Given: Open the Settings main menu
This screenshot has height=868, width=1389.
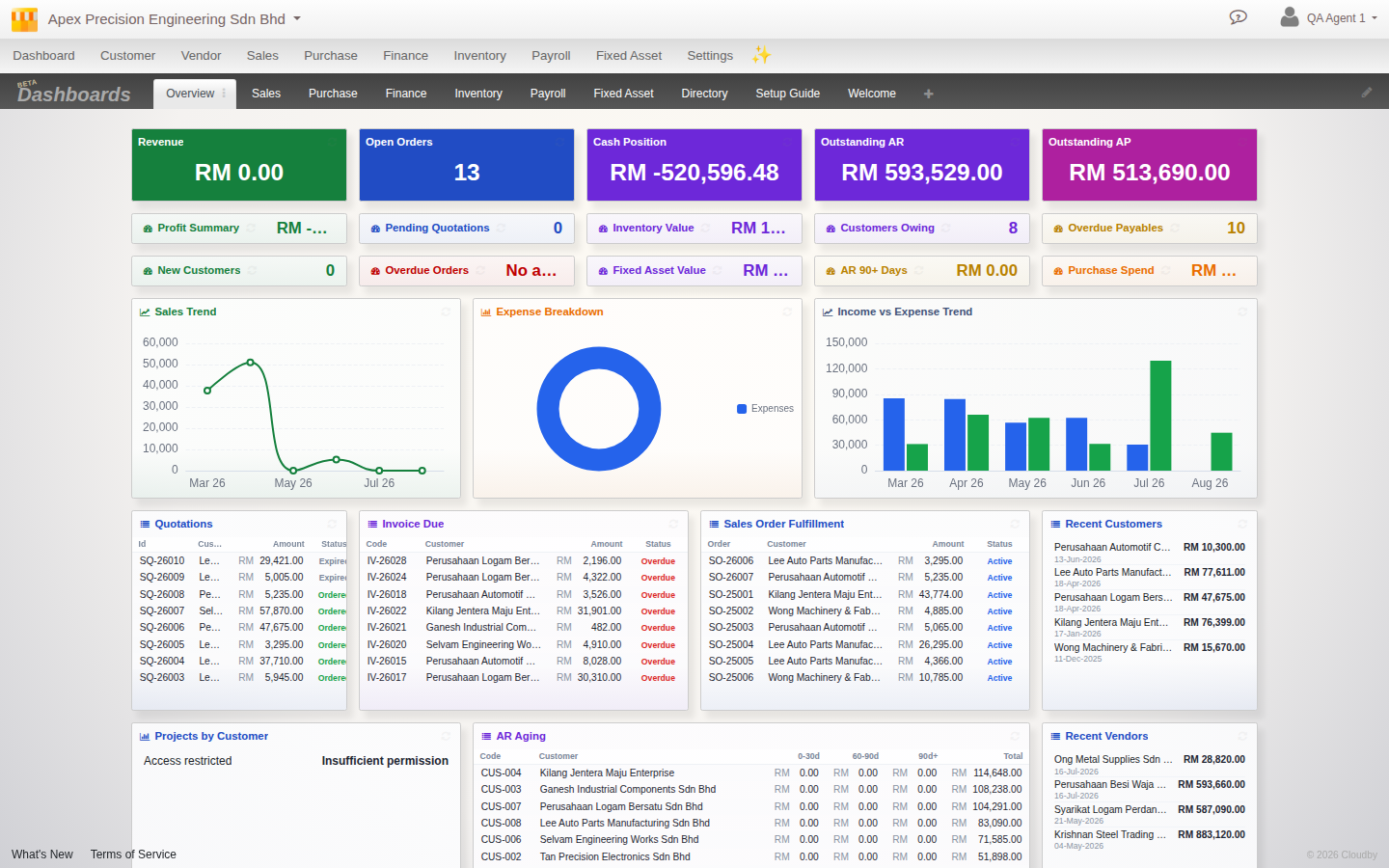Looking at the screenshot, I should tap(710, 56).
